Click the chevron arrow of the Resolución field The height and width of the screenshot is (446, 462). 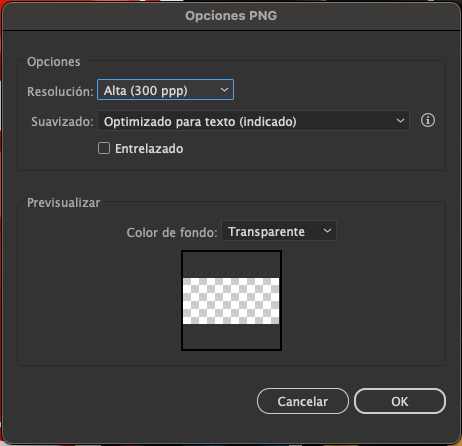click(x=224, y=90)
